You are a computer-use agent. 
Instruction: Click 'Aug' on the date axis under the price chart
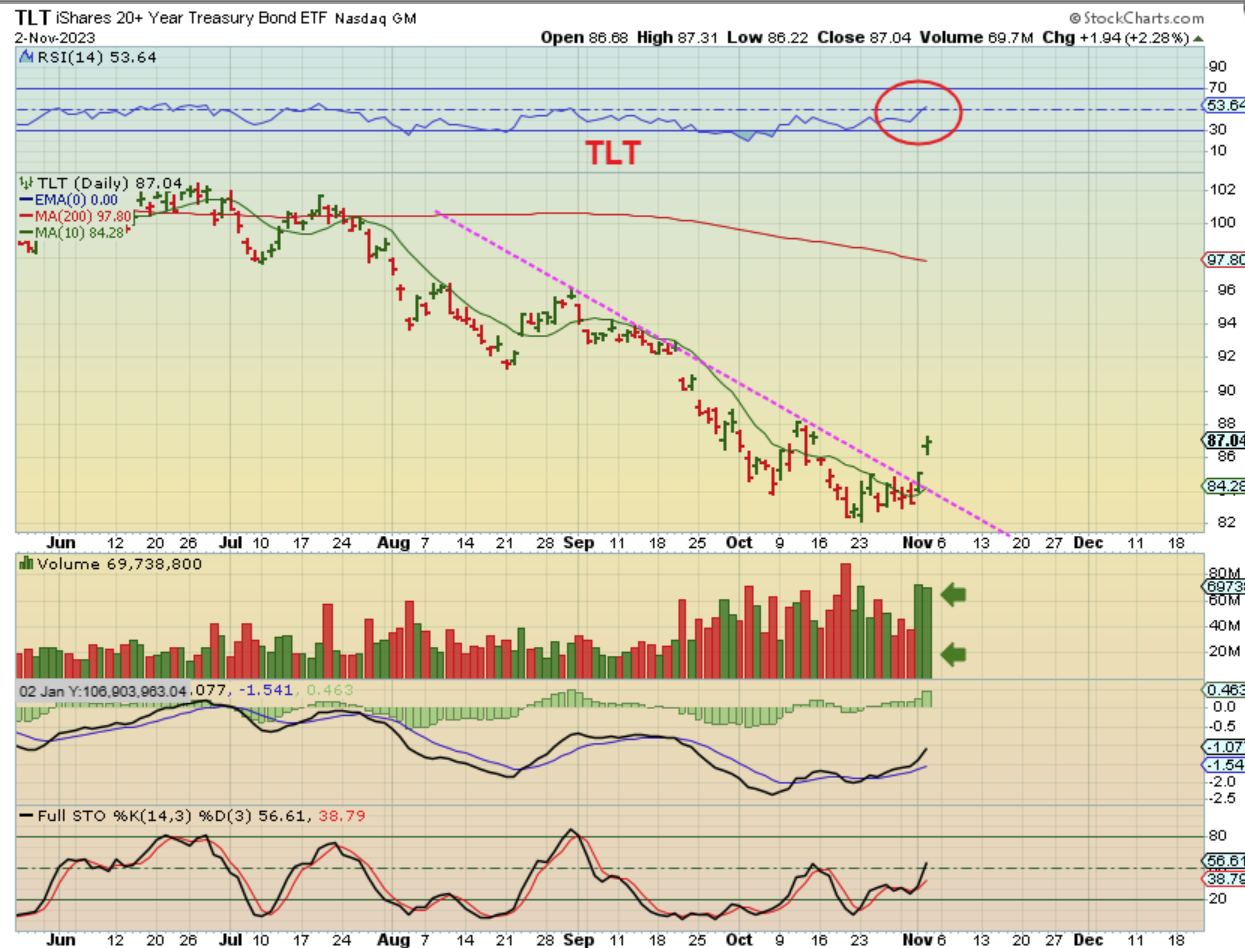point(396,542)
